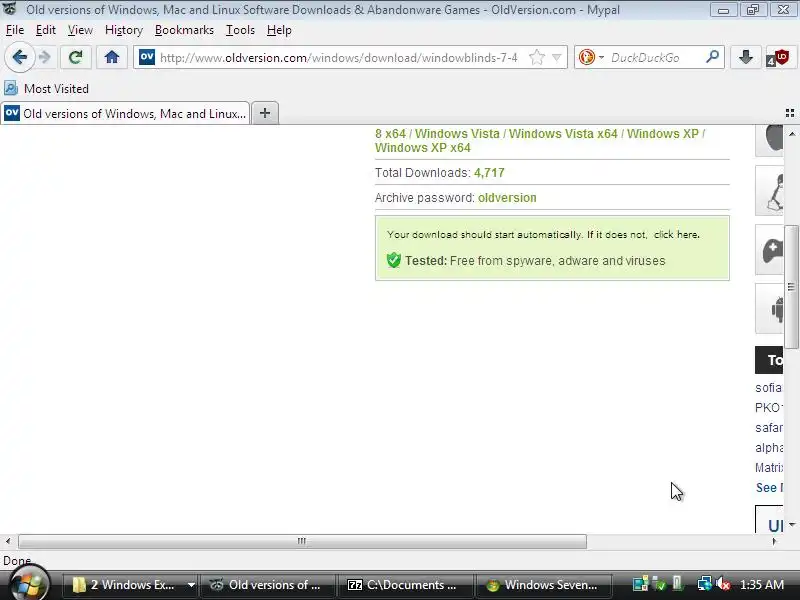
Task: Open the Tools menu
Action: 240,30
